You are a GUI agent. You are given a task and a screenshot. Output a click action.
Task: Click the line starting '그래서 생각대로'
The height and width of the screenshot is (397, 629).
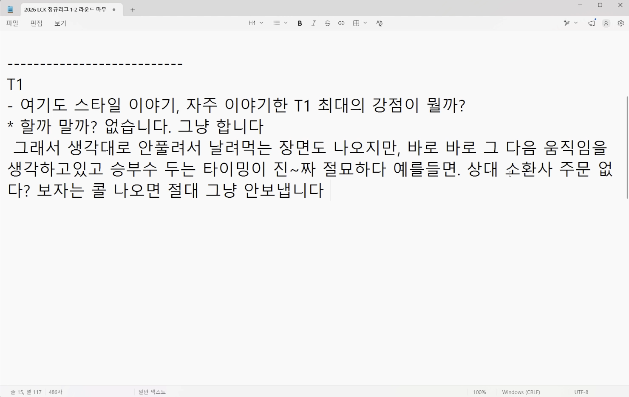click(x=310, y=148)
